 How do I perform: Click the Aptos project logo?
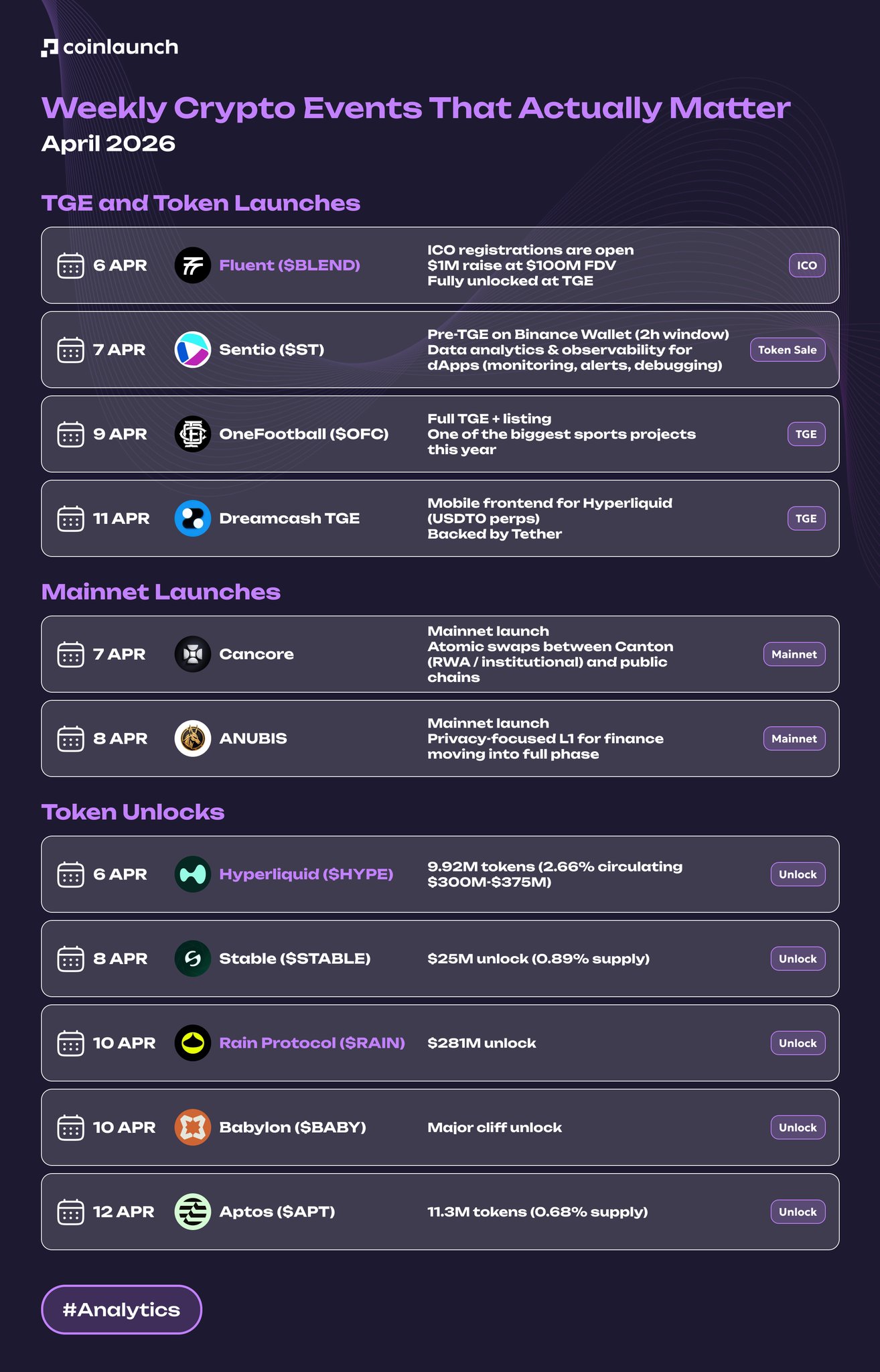coord(193,1212)
